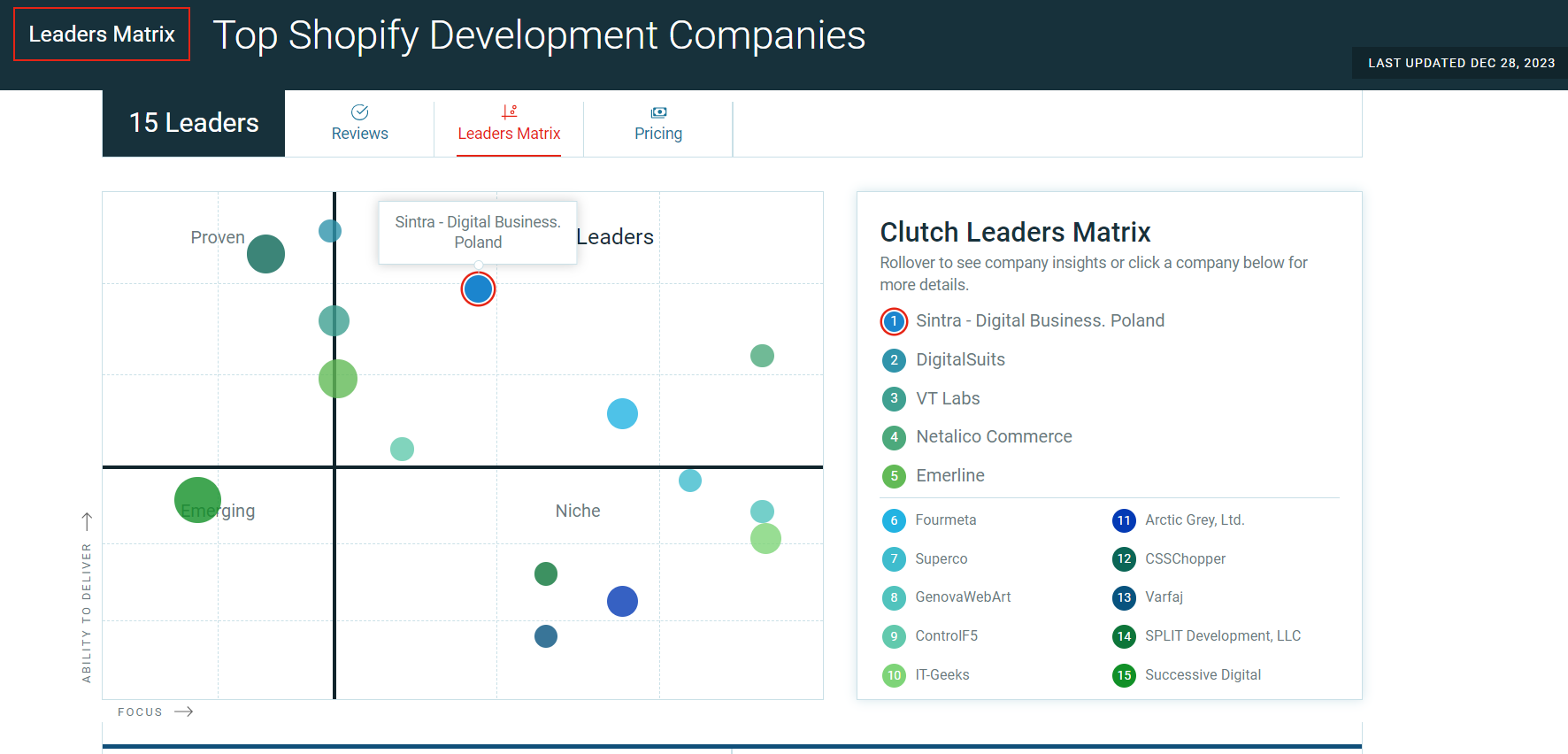Open the Successive Digital company link

coord(1203,674)
